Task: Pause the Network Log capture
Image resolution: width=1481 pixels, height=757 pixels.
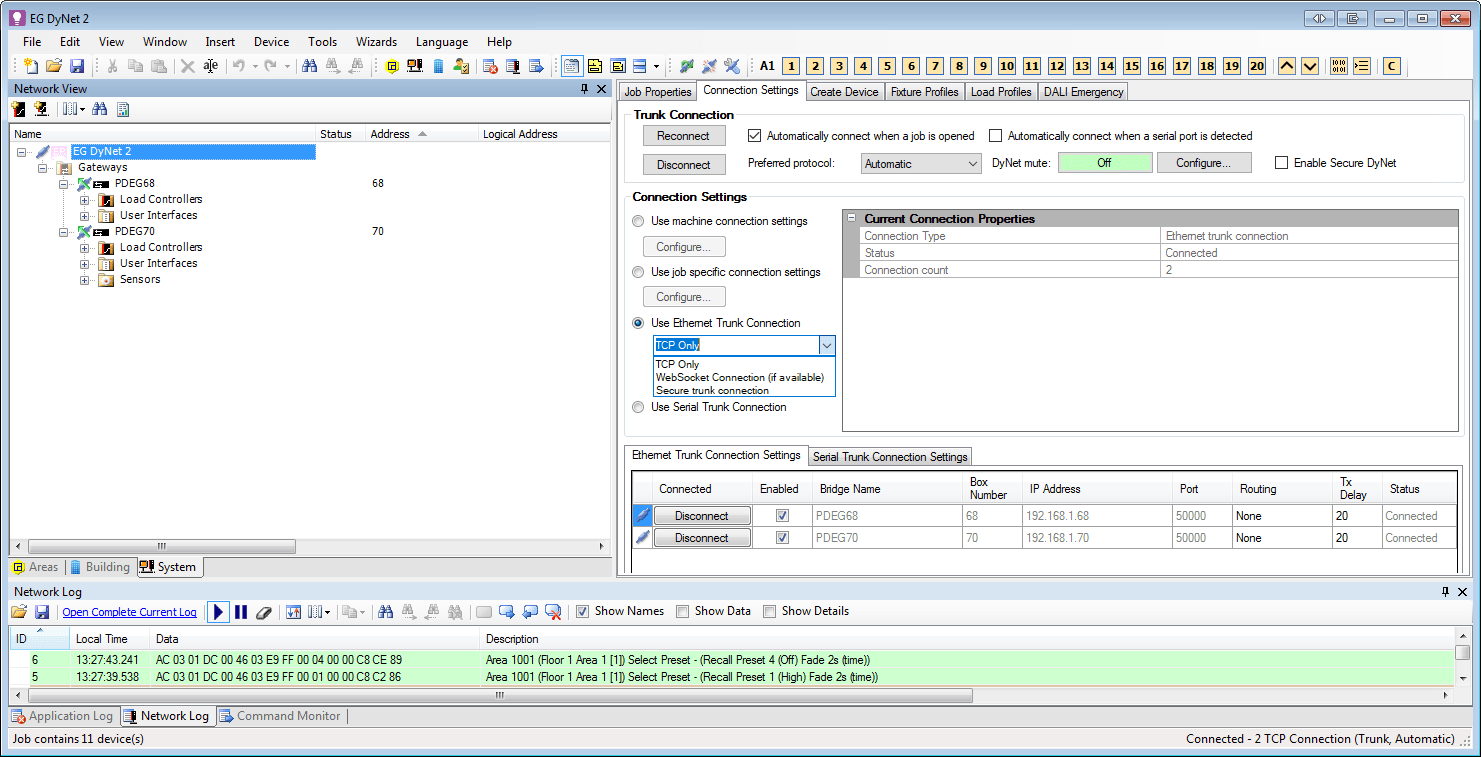Action: pos(241,612)
